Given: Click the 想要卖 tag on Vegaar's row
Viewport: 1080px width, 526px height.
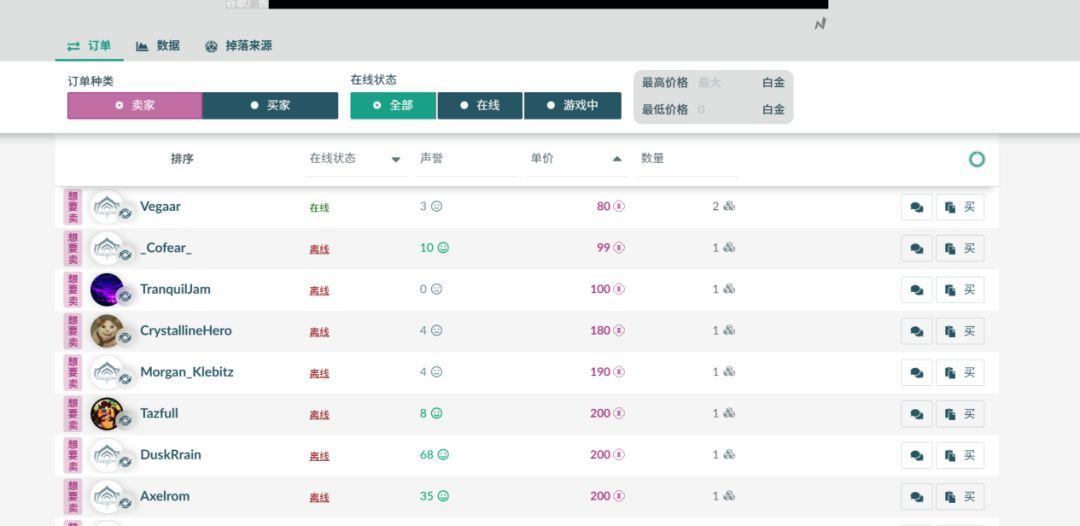Looking at the screenshot, I should (73, 207).
